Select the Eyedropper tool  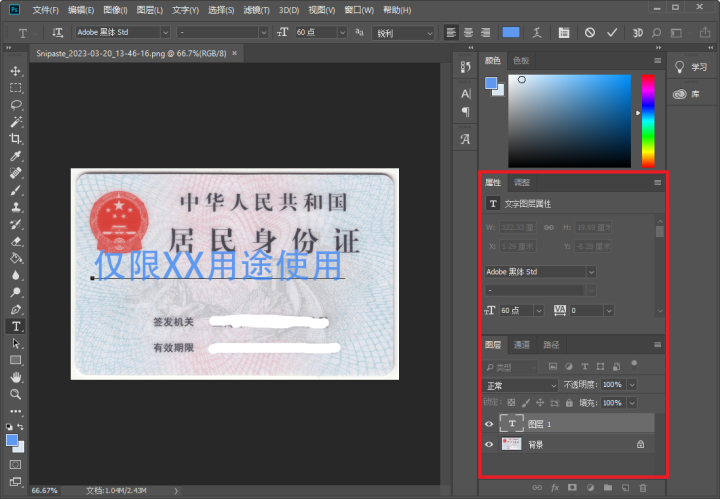pyautogui.click(x=16, y=156)
